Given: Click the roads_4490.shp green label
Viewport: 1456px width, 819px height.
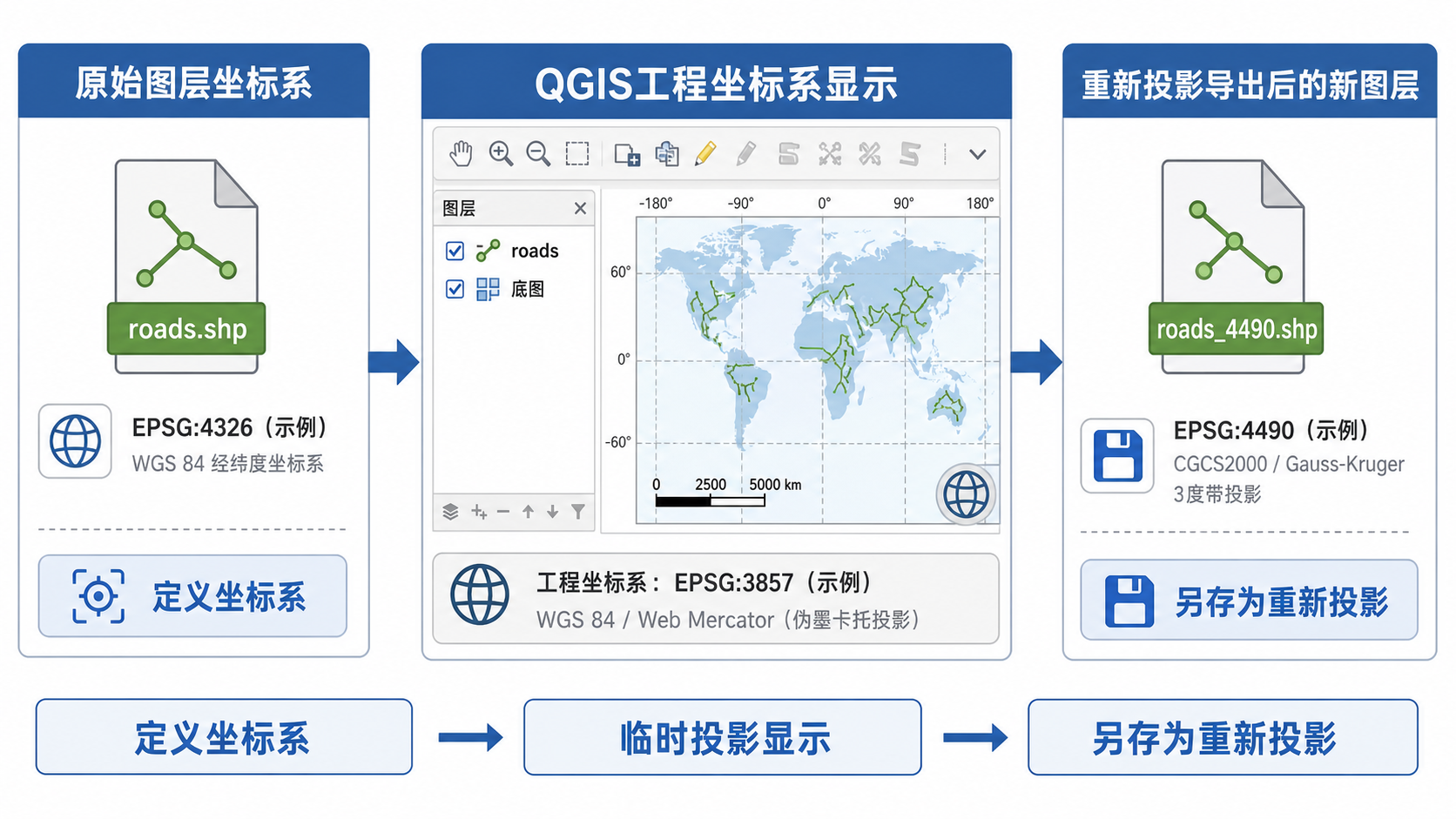Looking at the screenshot, I should click(x=1236, y=329).
